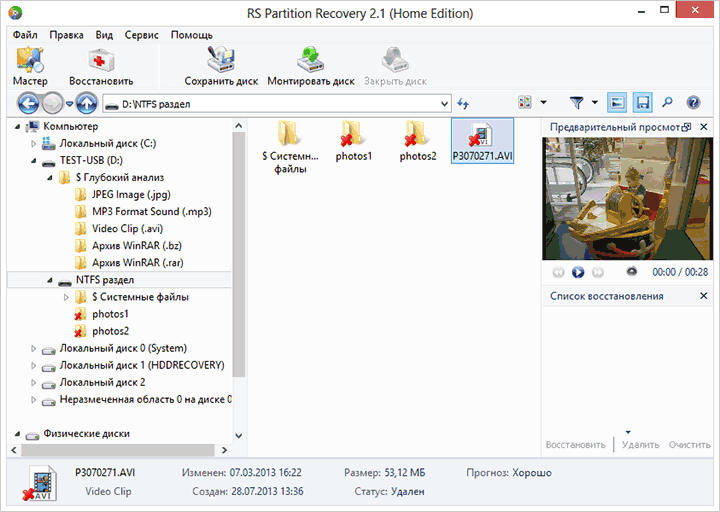
Task: Click the Восстановить toolbar icon
Action: click(101, 66)
